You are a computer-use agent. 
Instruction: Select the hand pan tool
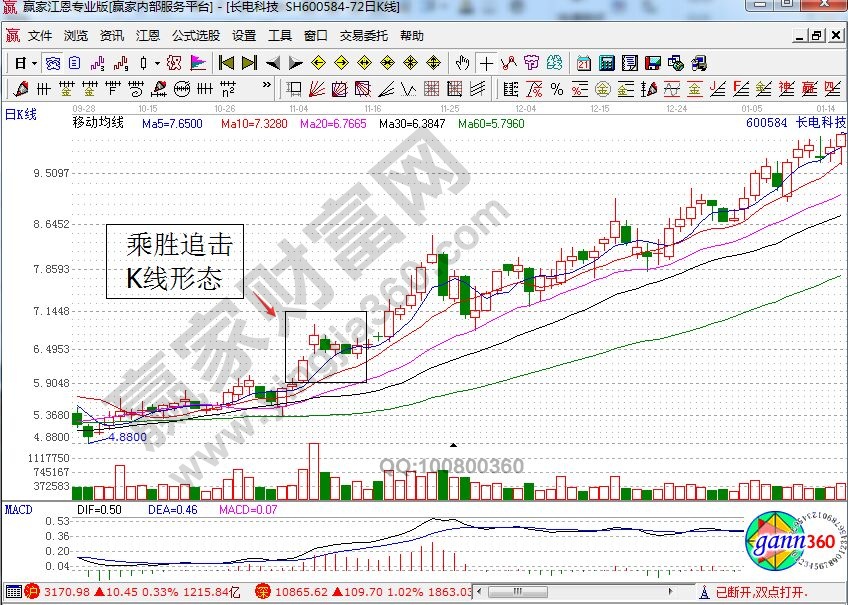[x=463, y=62]
